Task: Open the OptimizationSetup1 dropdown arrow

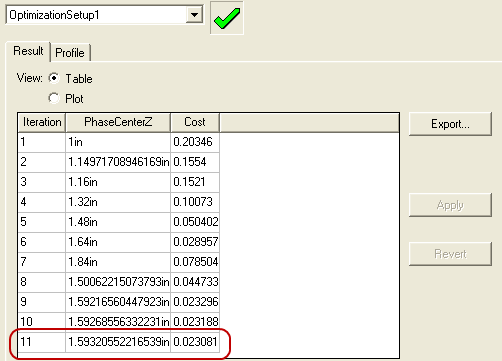Action: pyautogui.click(x=194, y=15)
